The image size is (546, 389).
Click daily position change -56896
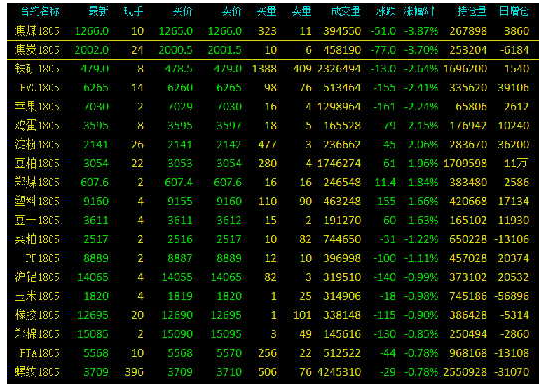[512, 296]
